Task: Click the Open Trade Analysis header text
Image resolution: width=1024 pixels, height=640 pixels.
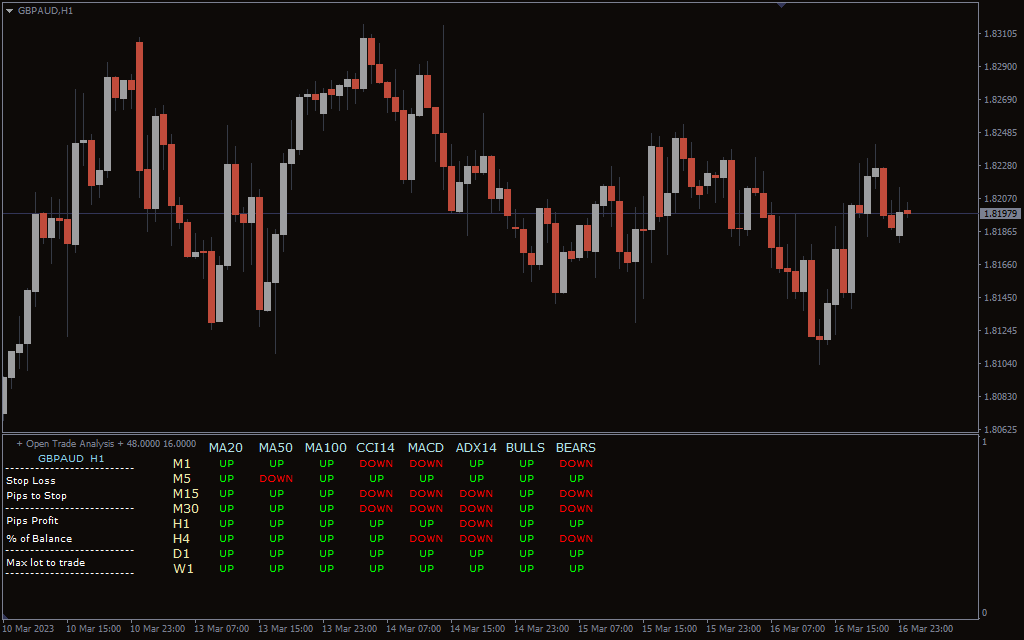Action: coord(70,443)
